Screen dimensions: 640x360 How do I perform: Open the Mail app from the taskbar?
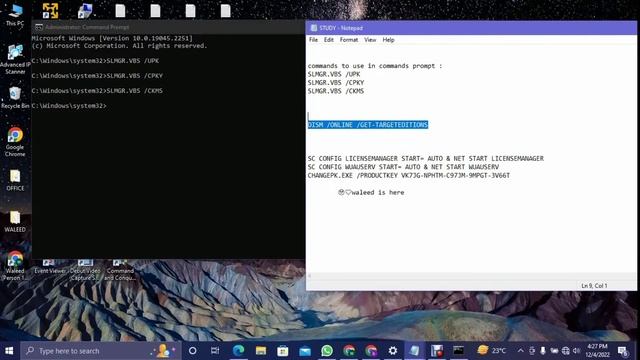click(x=305, y=351)
